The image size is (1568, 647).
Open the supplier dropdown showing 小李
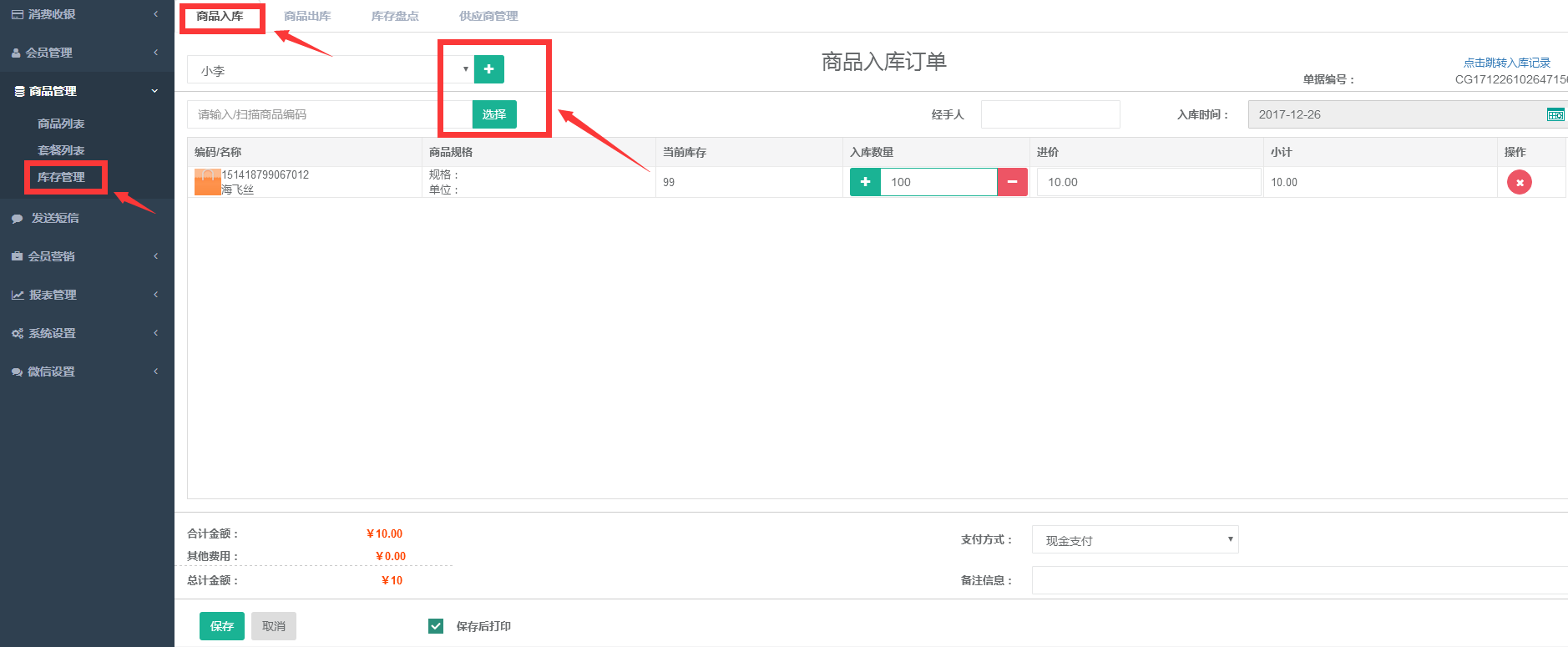tap(330, 69)
